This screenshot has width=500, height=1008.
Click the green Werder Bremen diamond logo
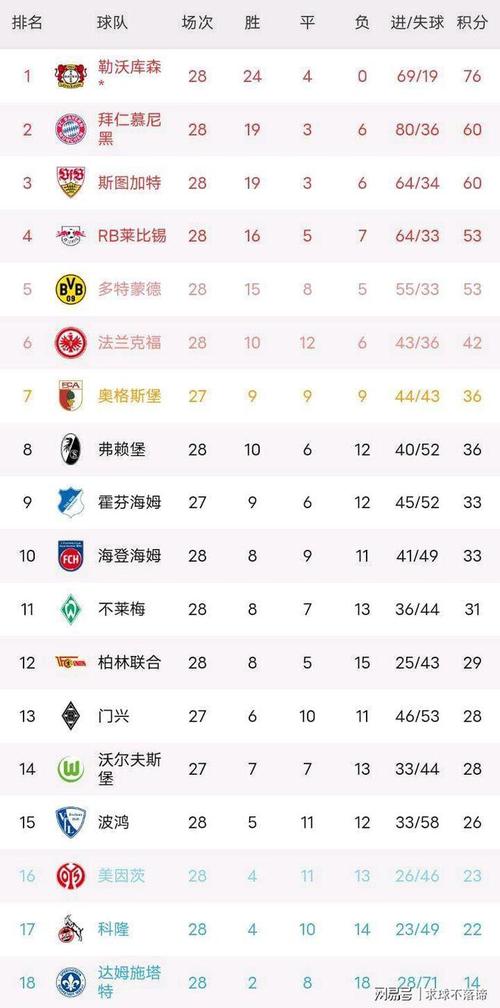(x=71, y=609)
